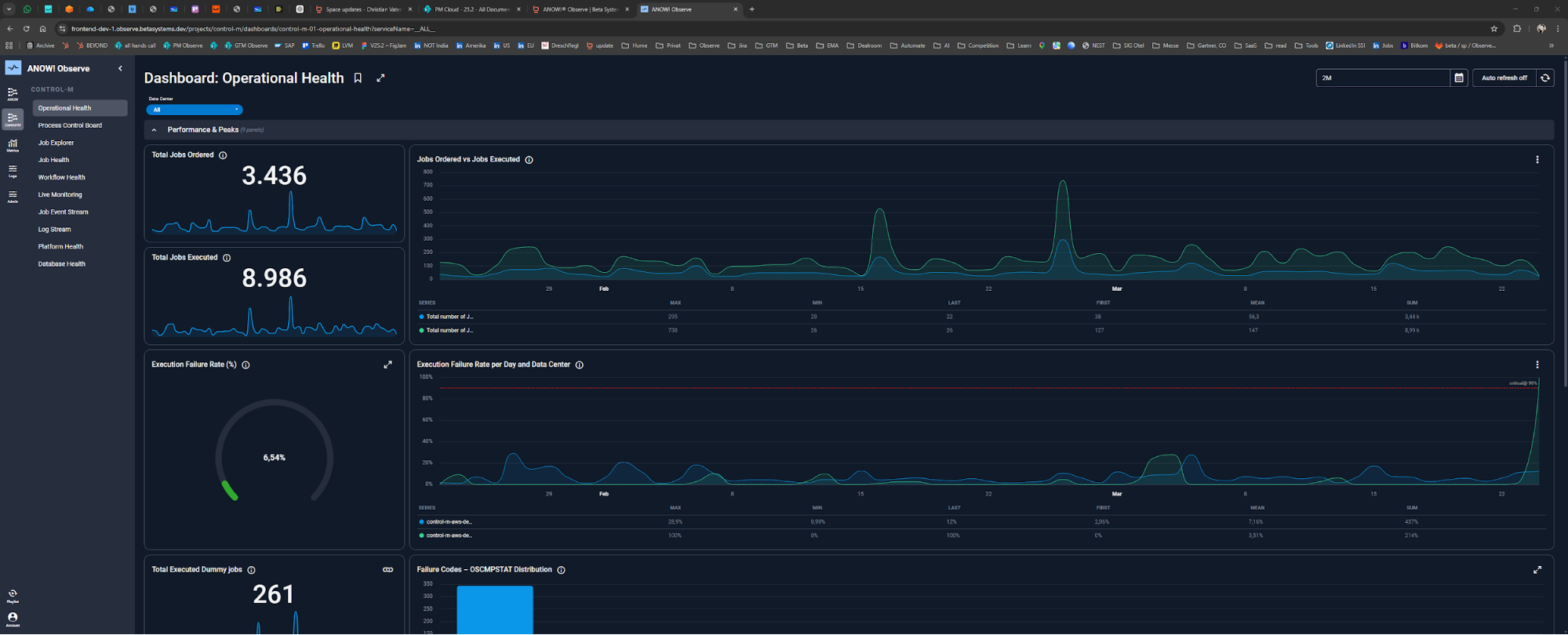1568x635 pixels.
Task: Click the 2M time range input field
Action: tap(1382, 78)
